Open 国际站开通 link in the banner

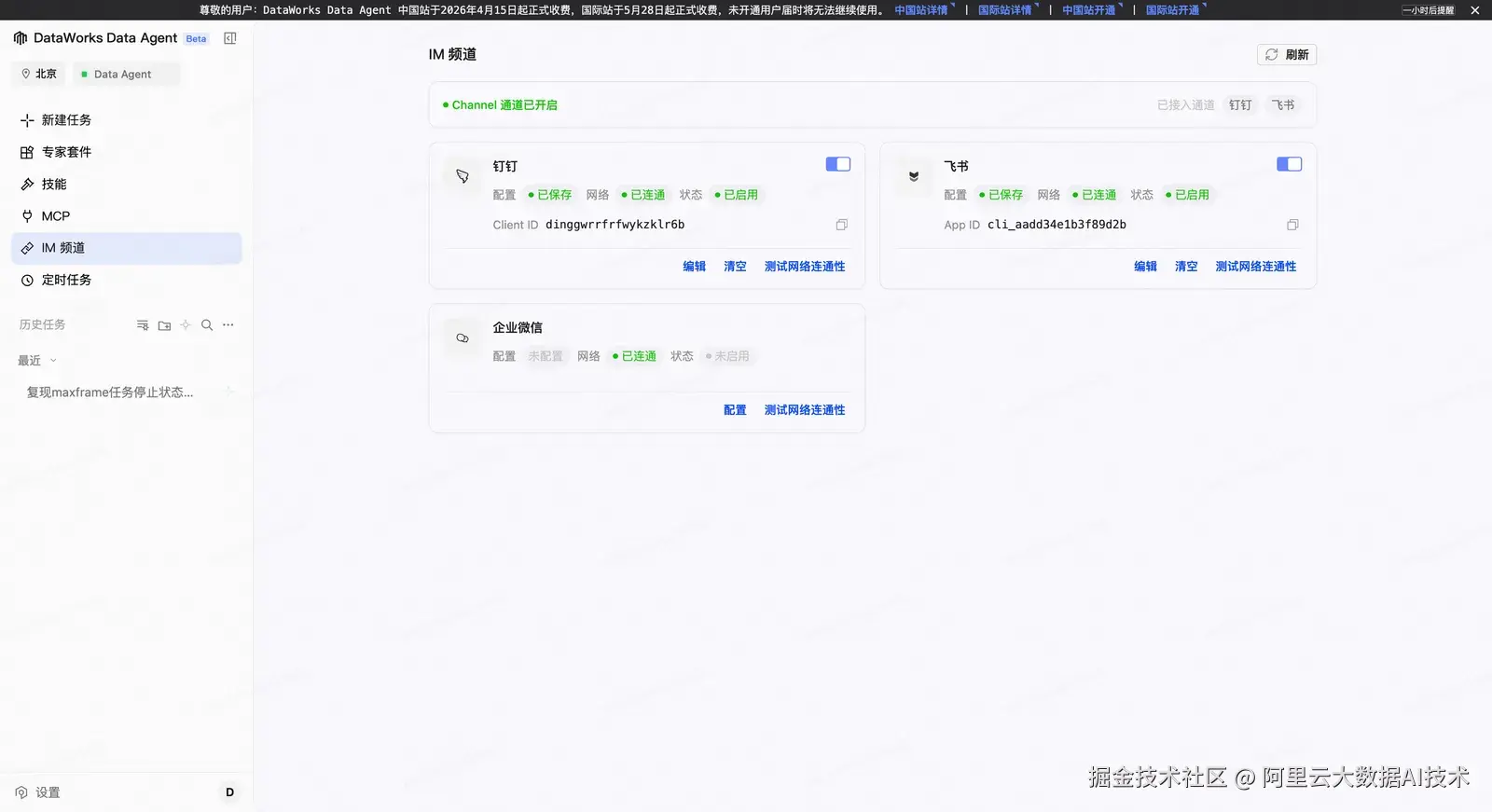(1173, 10)
